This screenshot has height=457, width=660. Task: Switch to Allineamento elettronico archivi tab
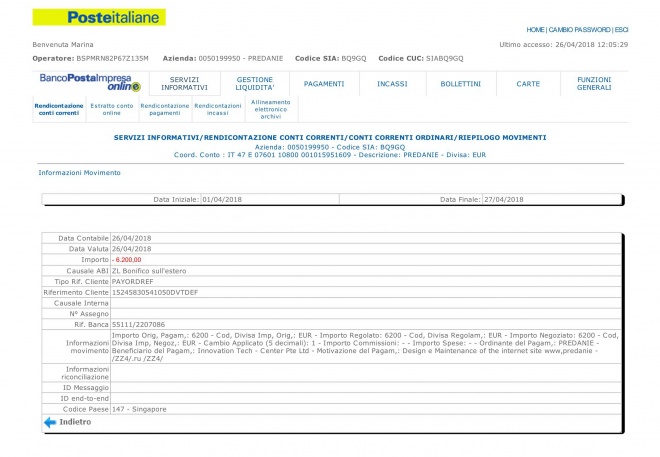(271, 108)
